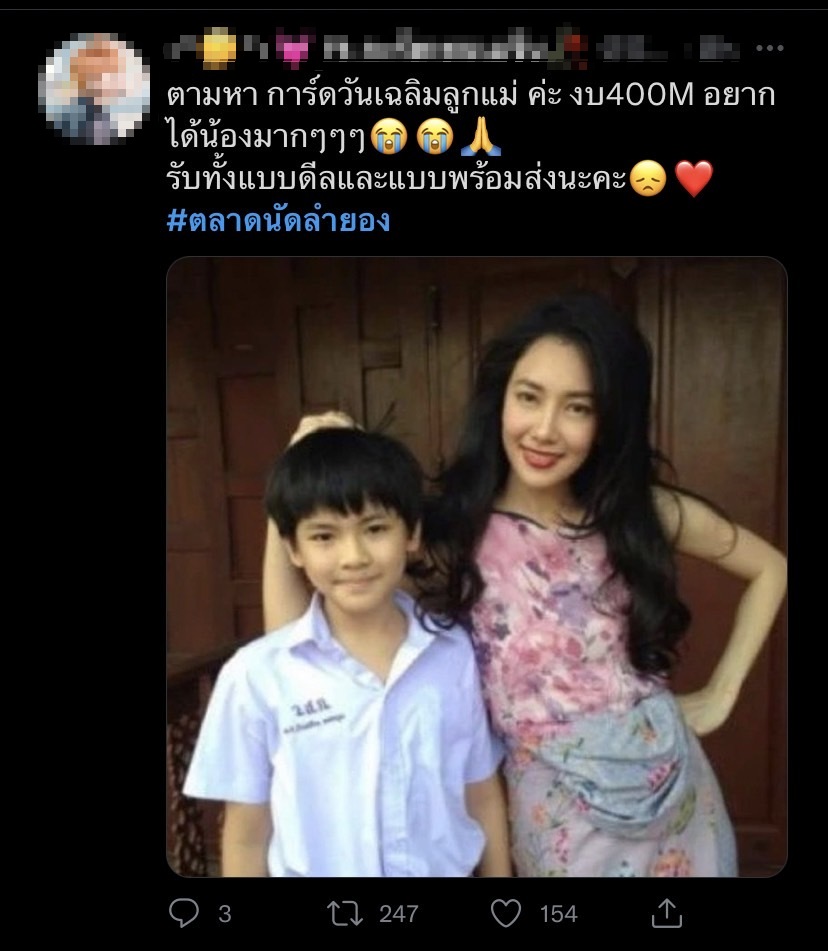This screenshot has height=951, width=828.
Task: Like the tweet with the heart outline icon
Action: tap(506, 913)
